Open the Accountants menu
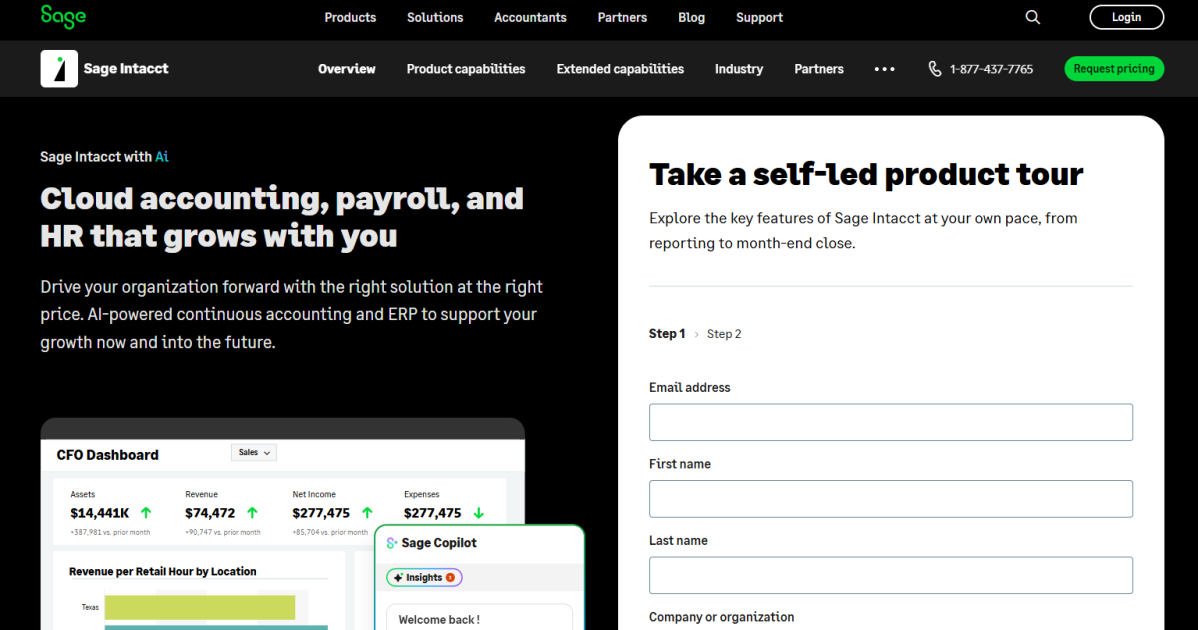 click(530, 18)
